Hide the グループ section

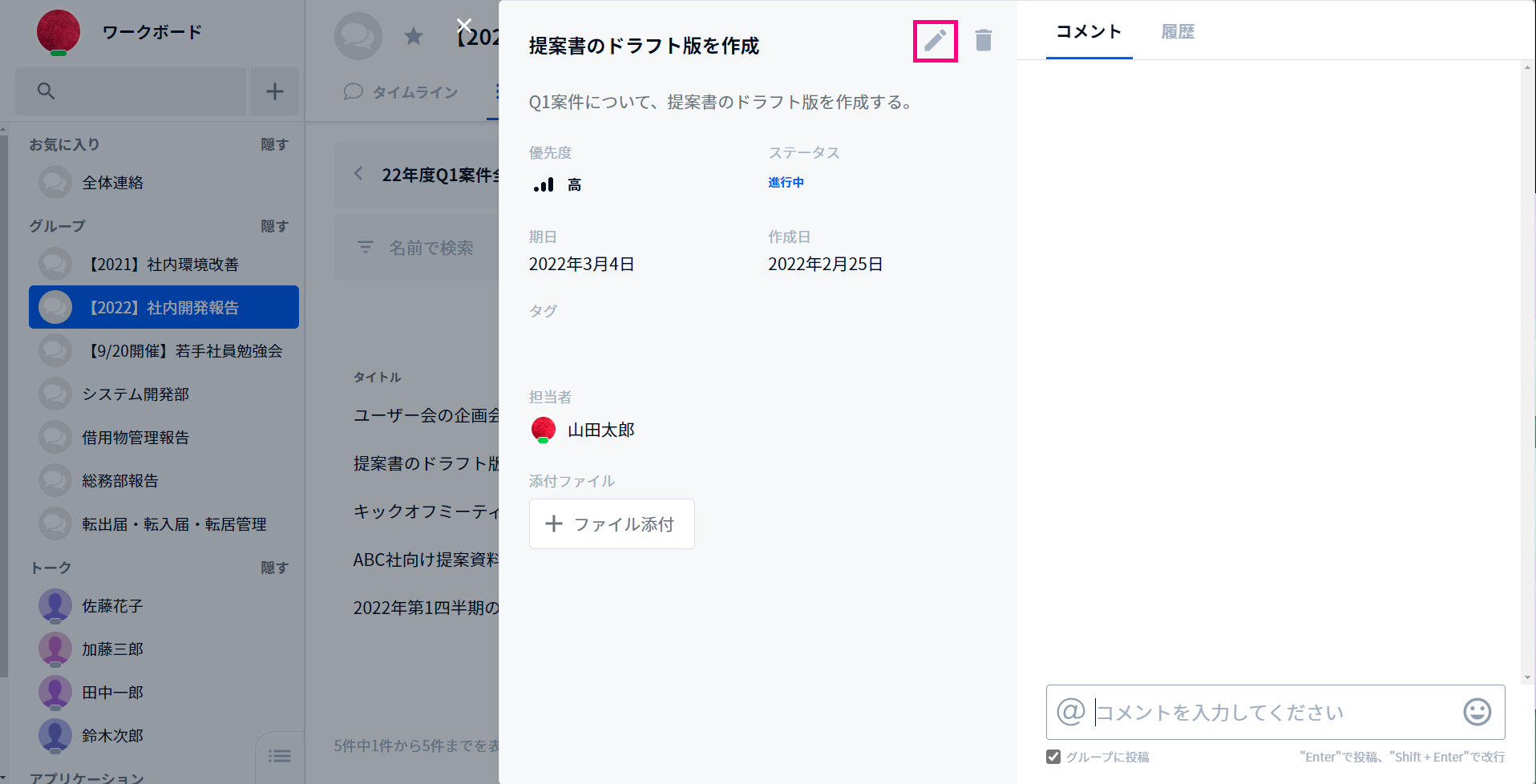coord(274,226)
